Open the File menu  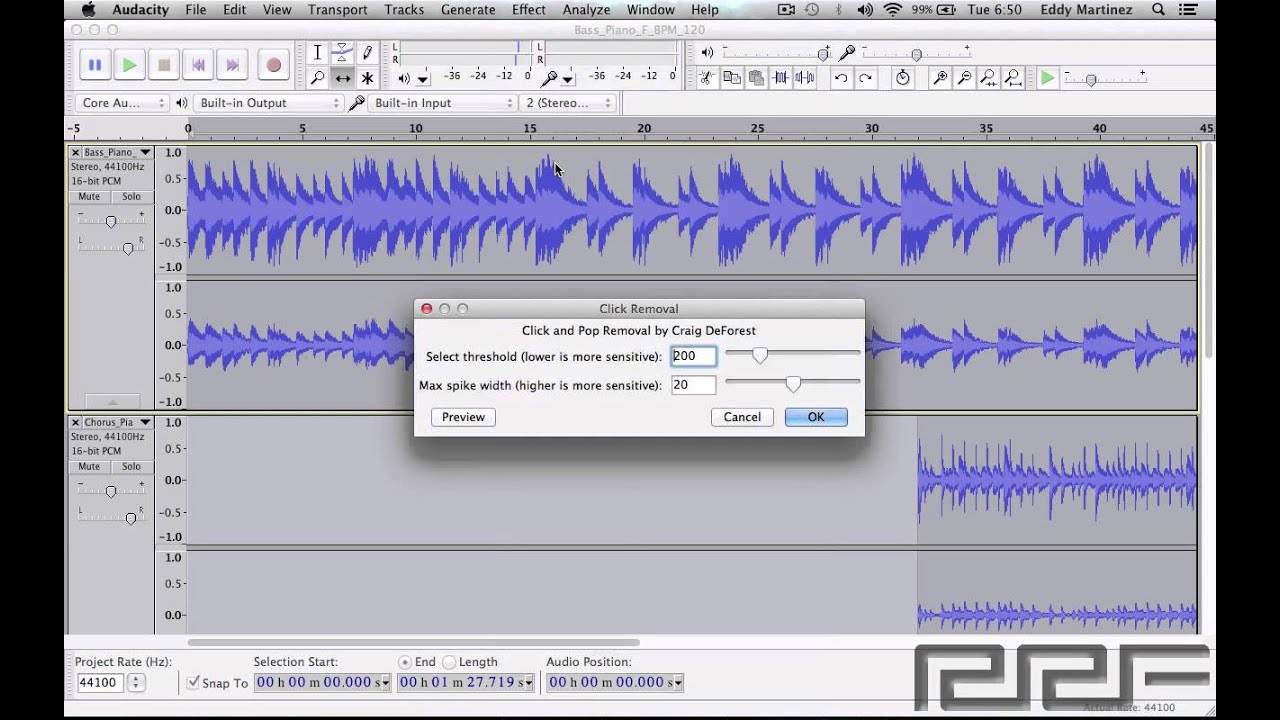[195, 10]
